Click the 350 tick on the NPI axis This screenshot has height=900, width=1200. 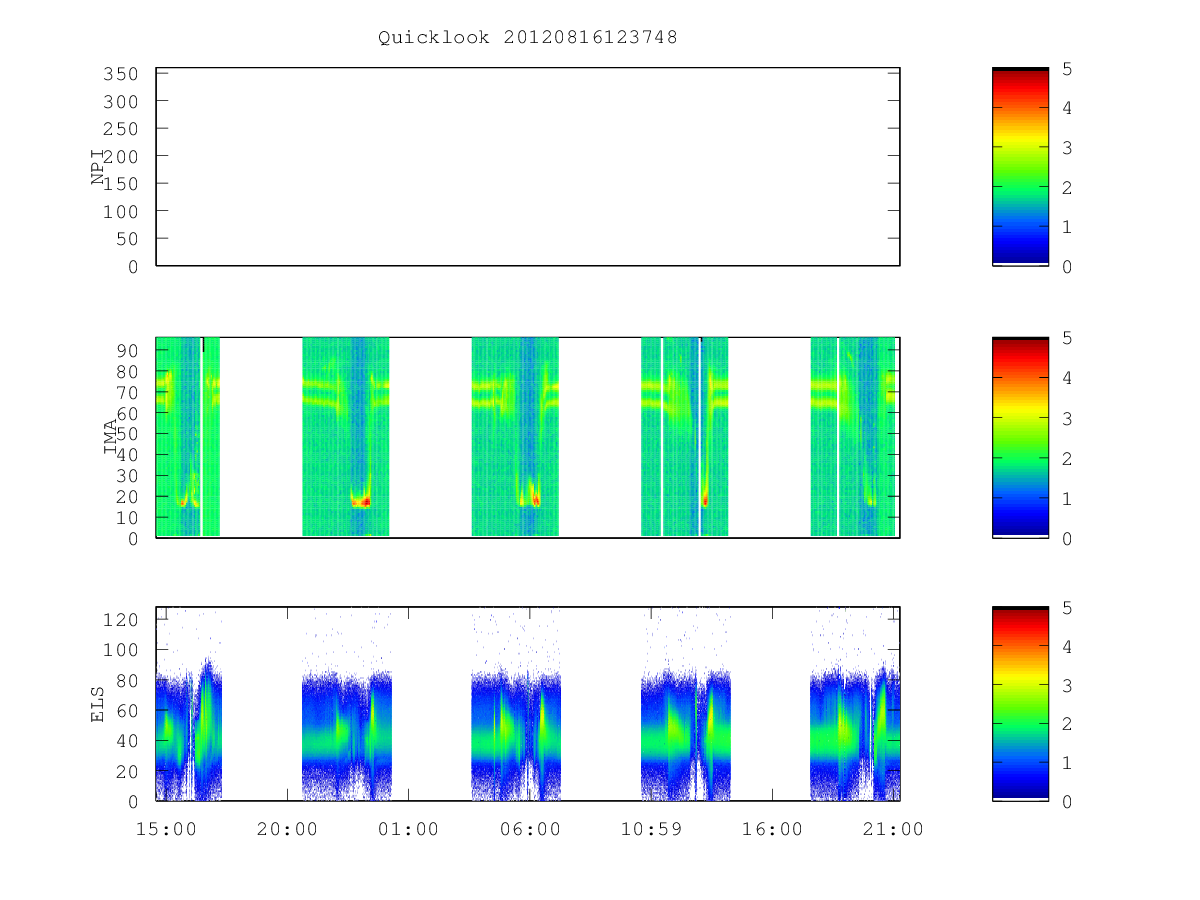tap(119, 74)
